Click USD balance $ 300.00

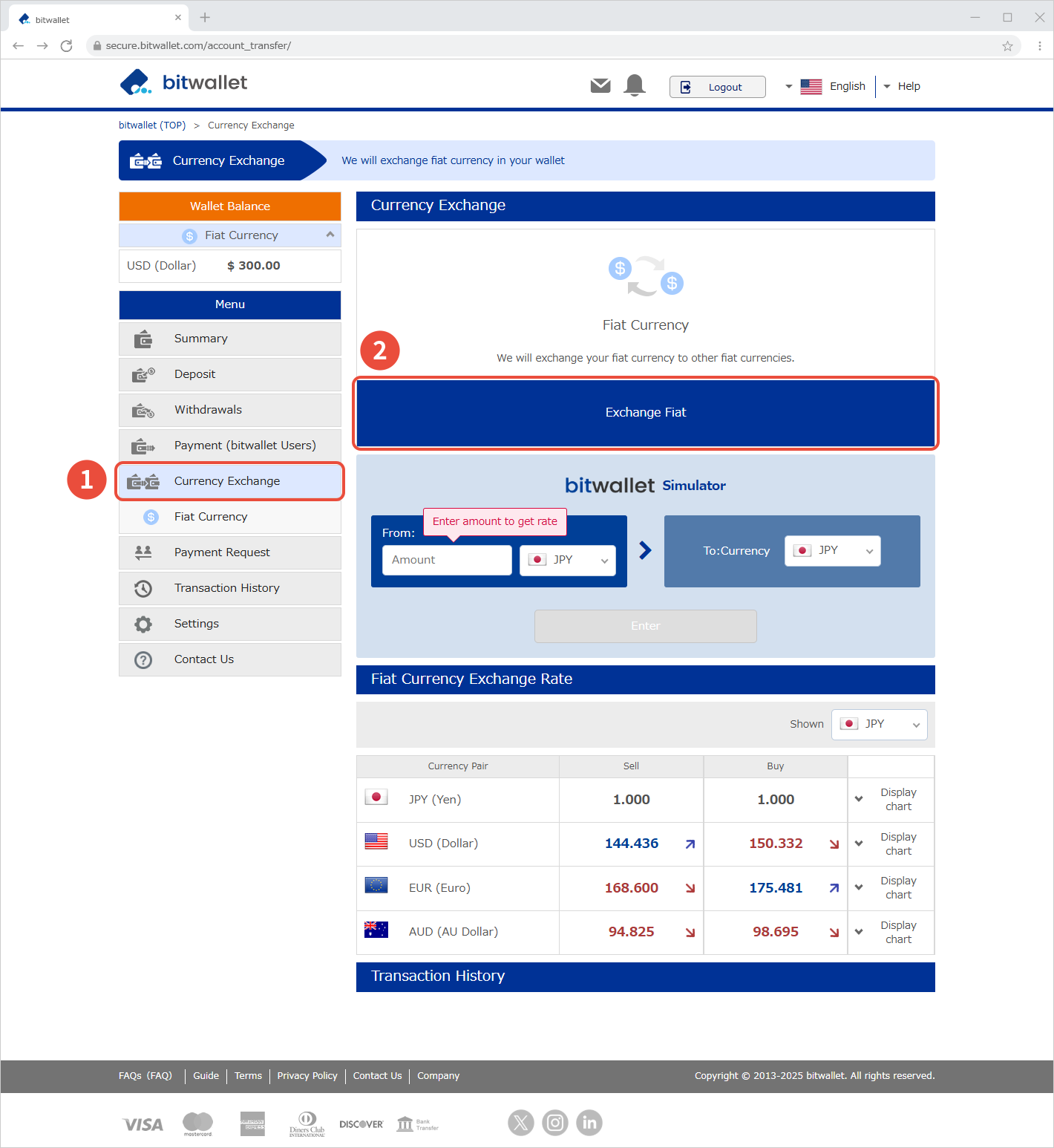click(x=254, y=266)
